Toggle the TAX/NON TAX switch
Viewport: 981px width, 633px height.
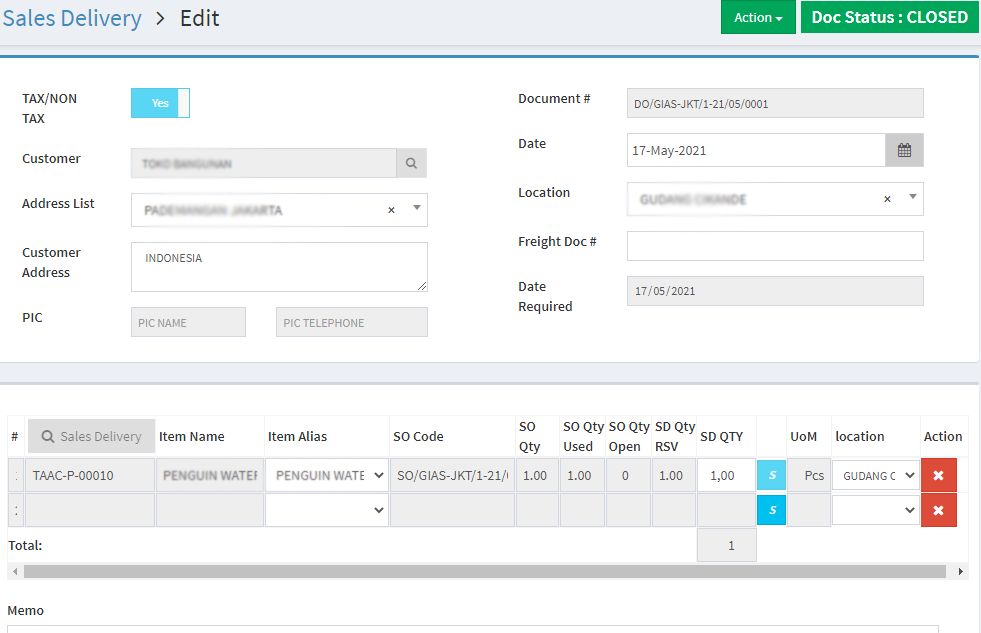tap(160, 103)
